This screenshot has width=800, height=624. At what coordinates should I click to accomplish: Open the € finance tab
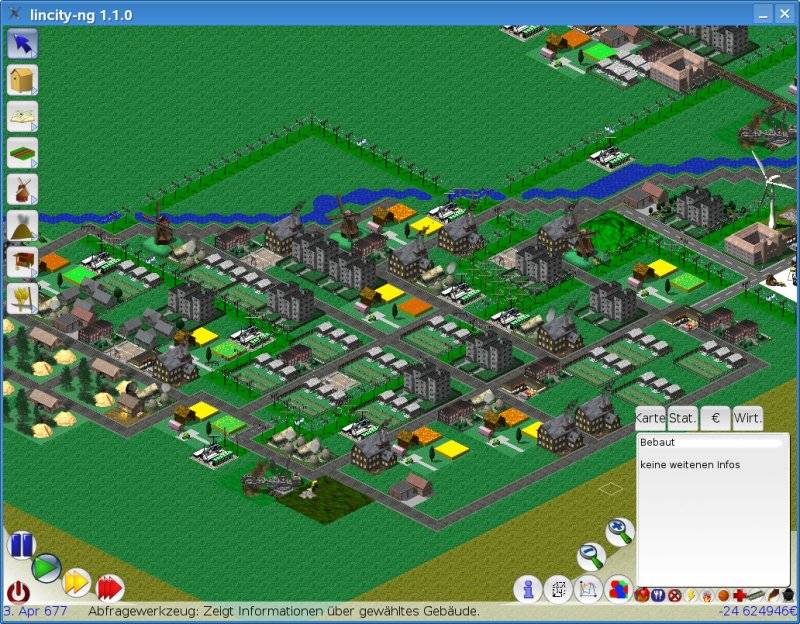click(x=715, y=418)
